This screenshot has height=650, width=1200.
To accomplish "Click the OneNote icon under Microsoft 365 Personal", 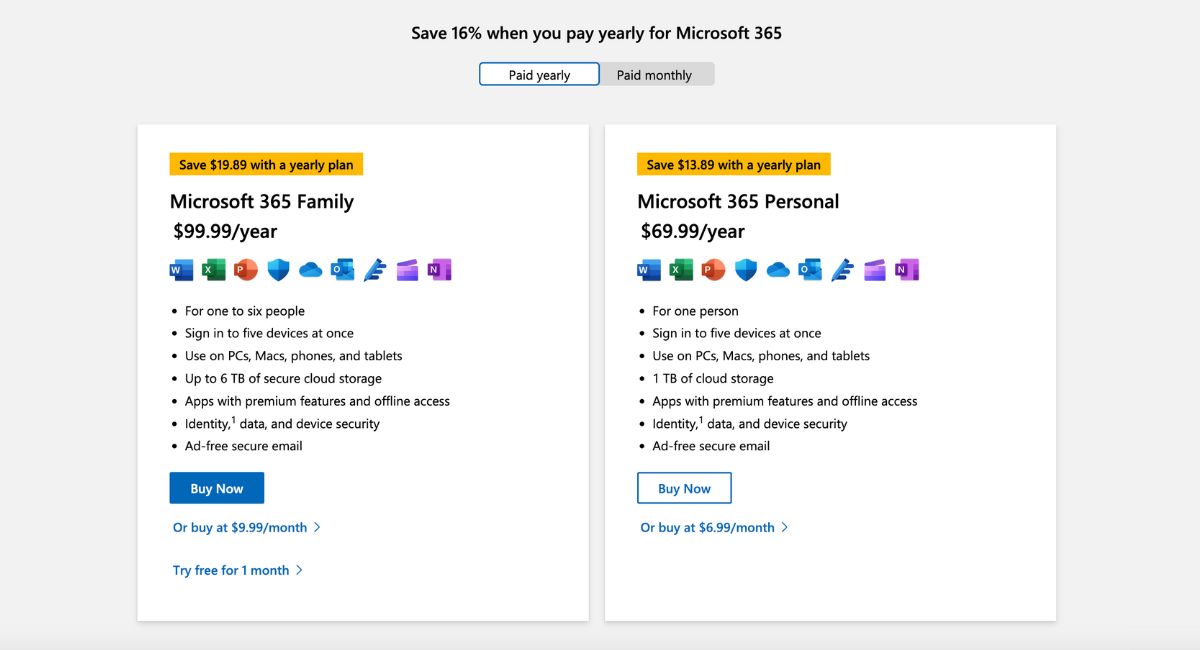I will click(907, 269).
